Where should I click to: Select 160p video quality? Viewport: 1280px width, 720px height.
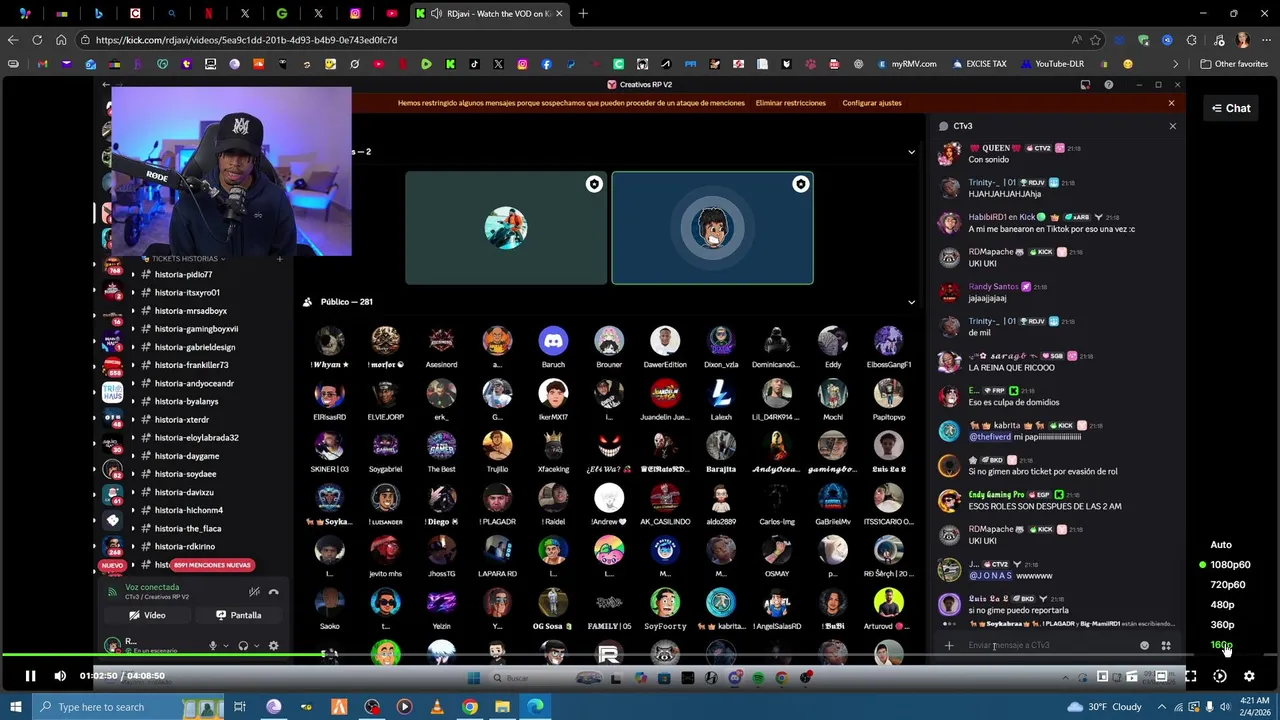click(1222, 645)
